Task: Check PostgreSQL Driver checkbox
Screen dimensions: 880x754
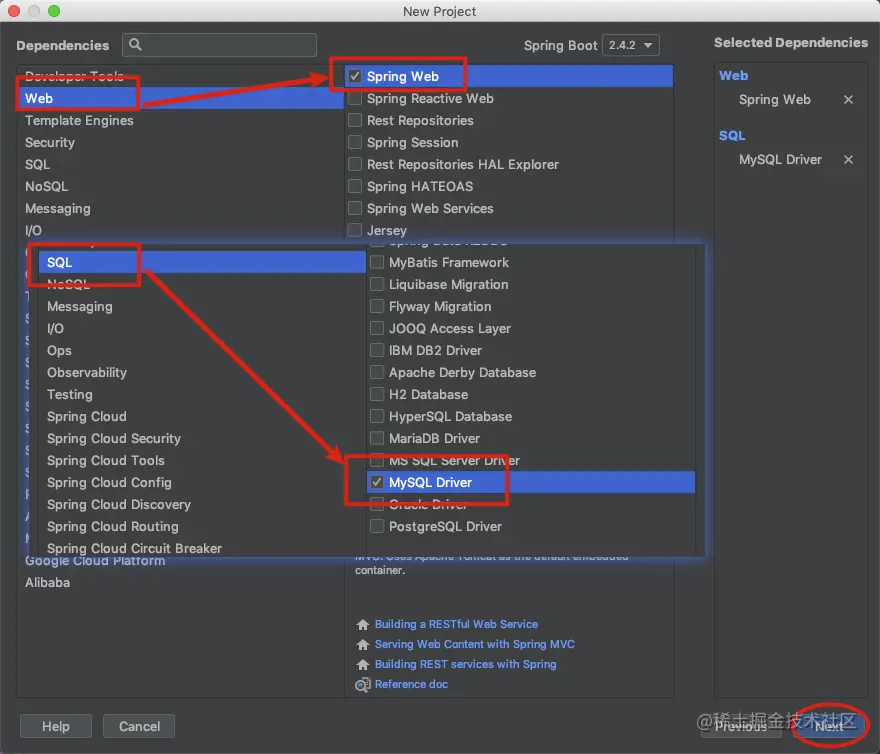Action: pyautogui.click(x=377, y=526)
